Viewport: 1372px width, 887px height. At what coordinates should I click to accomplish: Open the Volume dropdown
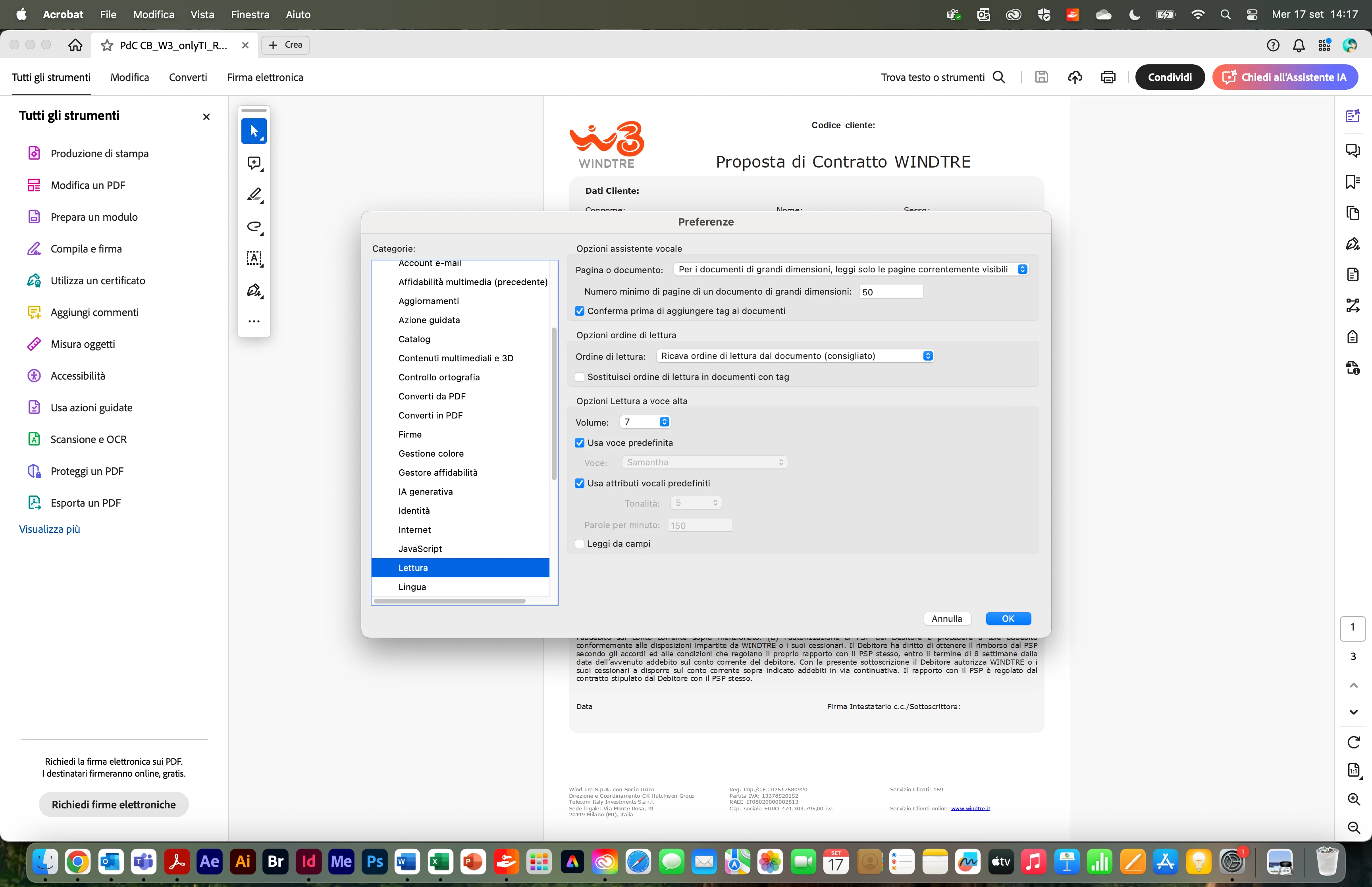pyautogui.click(x=645, y=422)
